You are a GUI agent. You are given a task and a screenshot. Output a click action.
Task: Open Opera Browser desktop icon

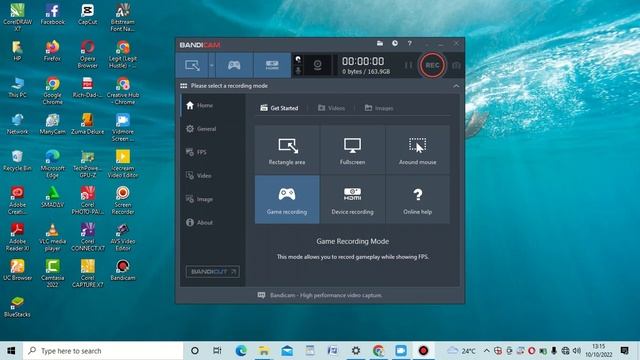[87, 53]
